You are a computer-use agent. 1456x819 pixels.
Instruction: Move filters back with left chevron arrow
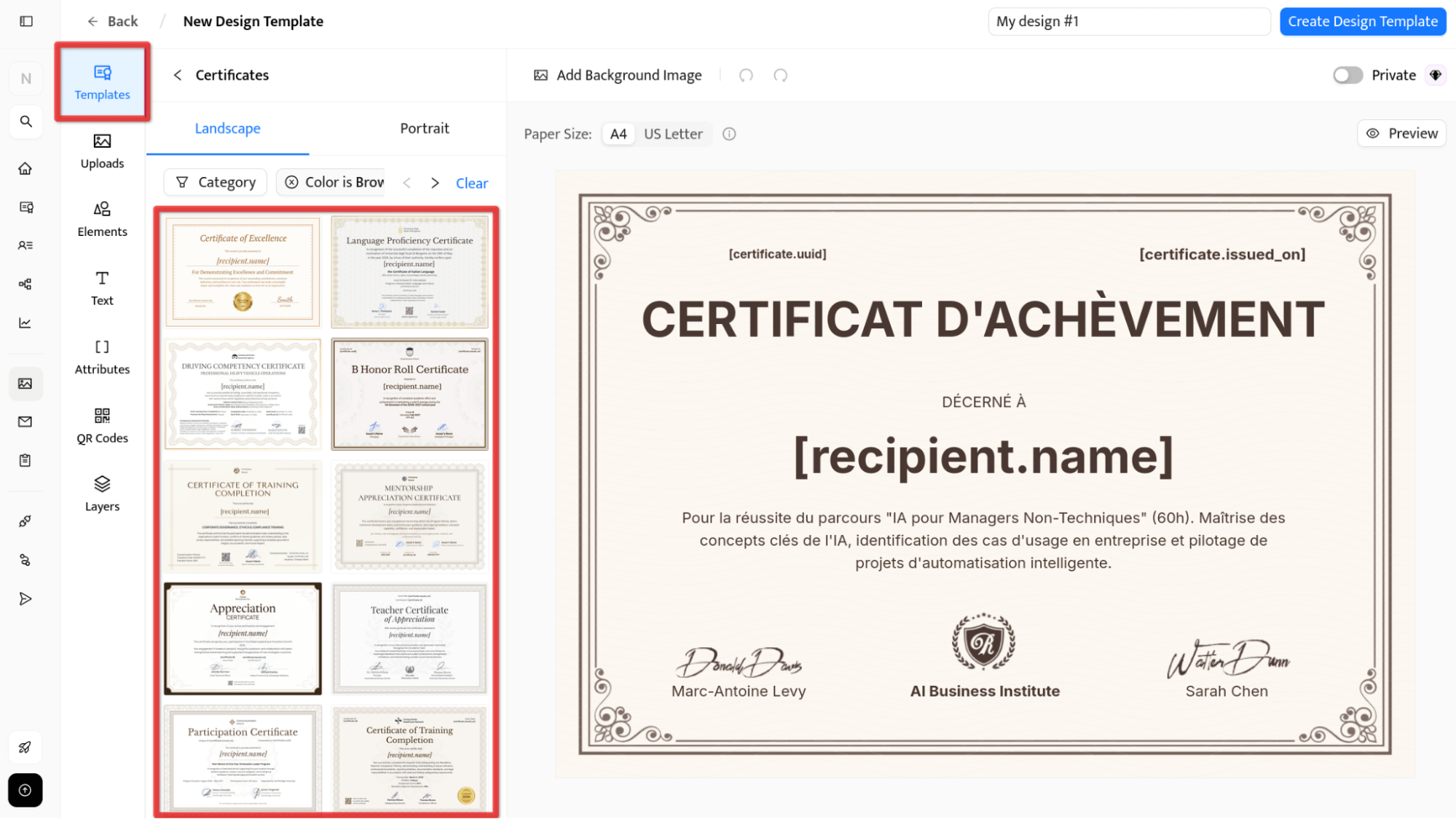coord(407,183)
